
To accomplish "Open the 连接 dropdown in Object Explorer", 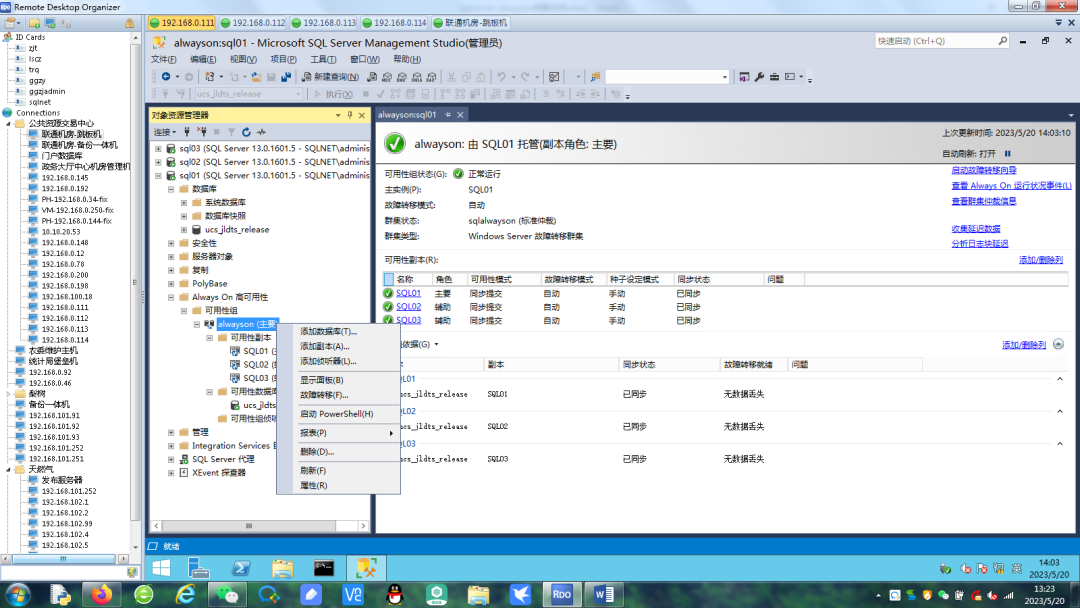I will pos(165,132).
